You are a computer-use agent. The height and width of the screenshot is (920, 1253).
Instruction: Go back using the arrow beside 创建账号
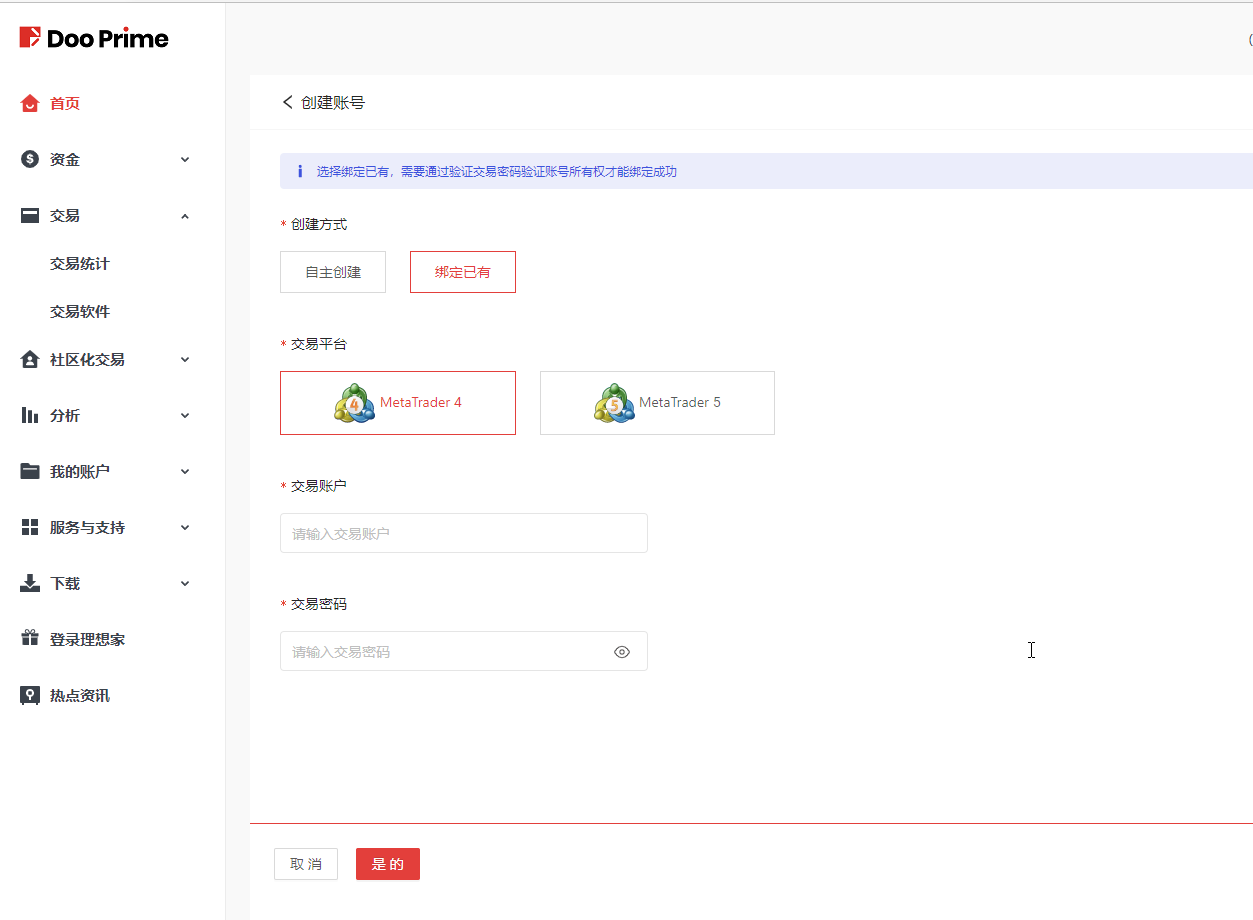click(288, 102)
